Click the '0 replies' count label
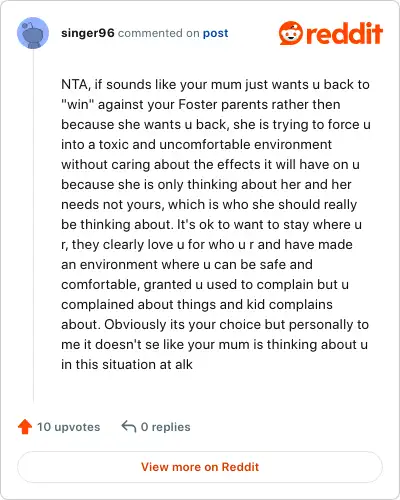The height and width of the screenshot is (500, 400). click(x=166, y=427)
